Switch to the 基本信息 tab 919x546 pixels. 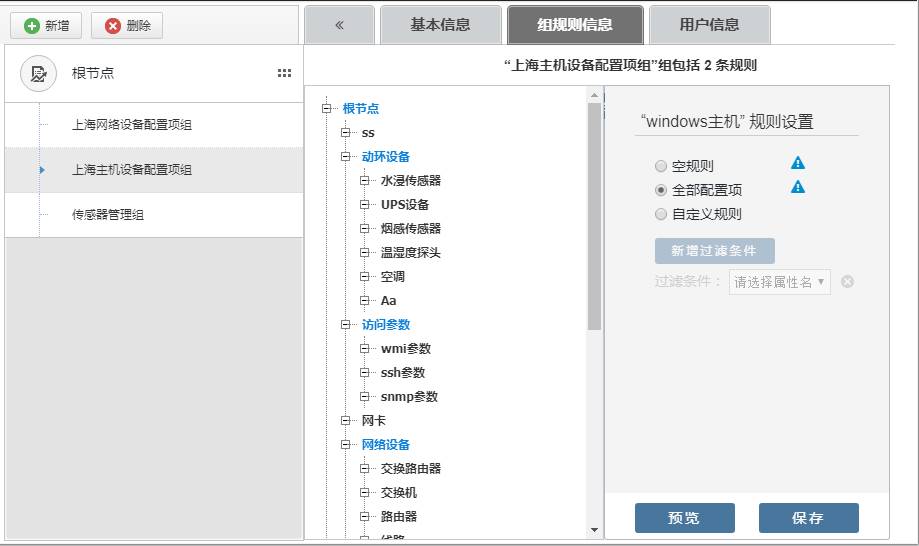click(440, 25)
